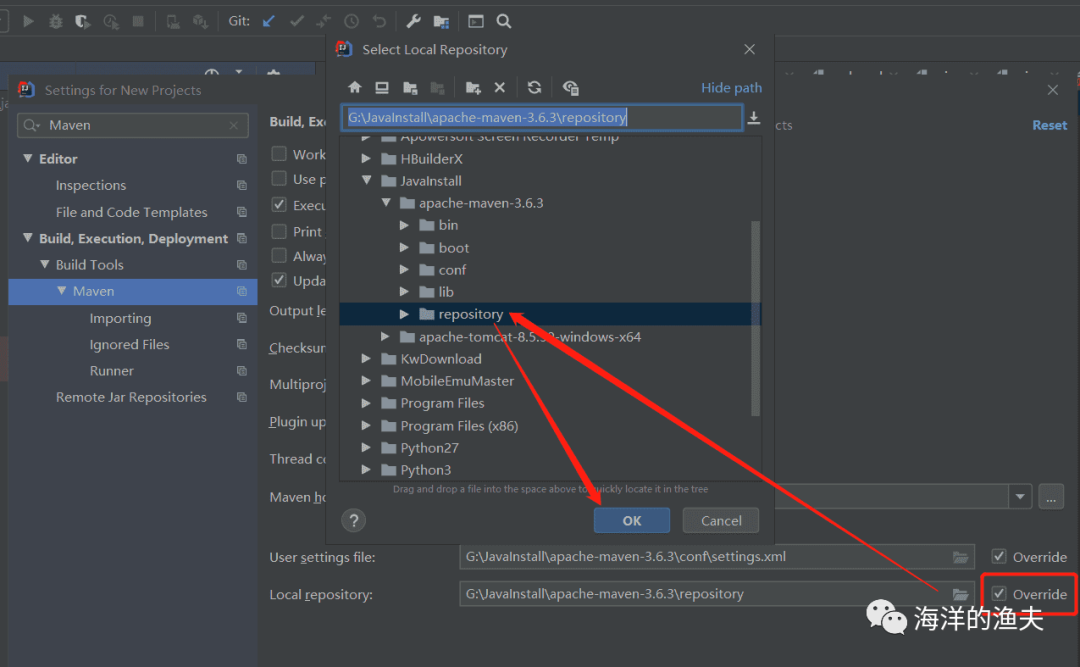Open the Importing settings page
Viewport: 1080px width, 667px height.
[121, 318]
